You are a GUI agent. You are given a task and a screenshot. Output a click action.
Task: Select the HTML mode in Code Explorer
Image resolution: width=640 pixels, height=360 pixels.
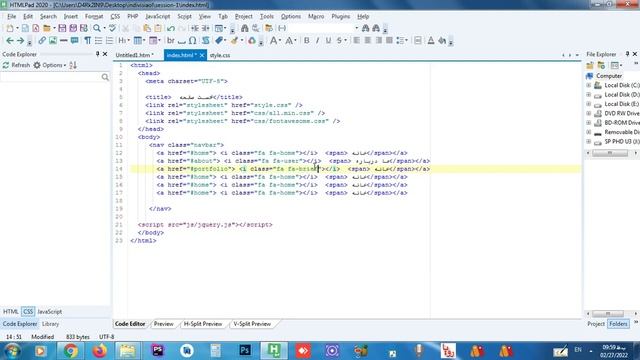coord(11,311)
